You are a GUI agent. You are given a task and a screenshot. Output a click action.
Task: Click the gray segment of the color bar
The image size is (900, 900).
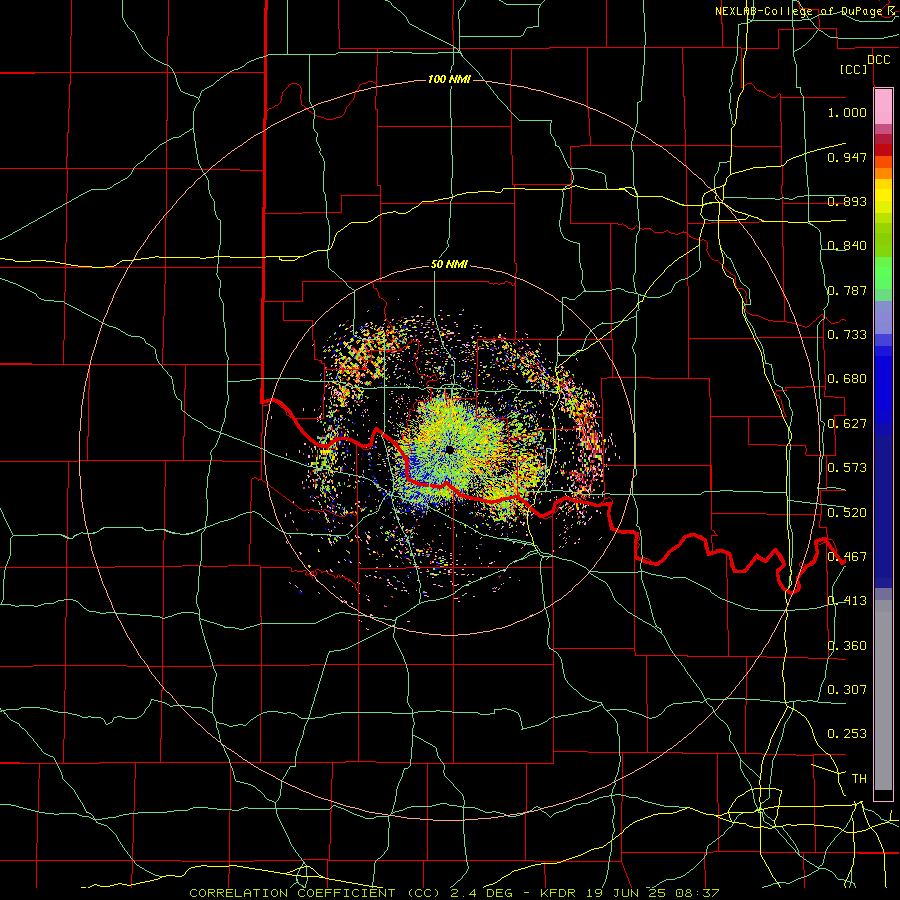tap(883, 695)
